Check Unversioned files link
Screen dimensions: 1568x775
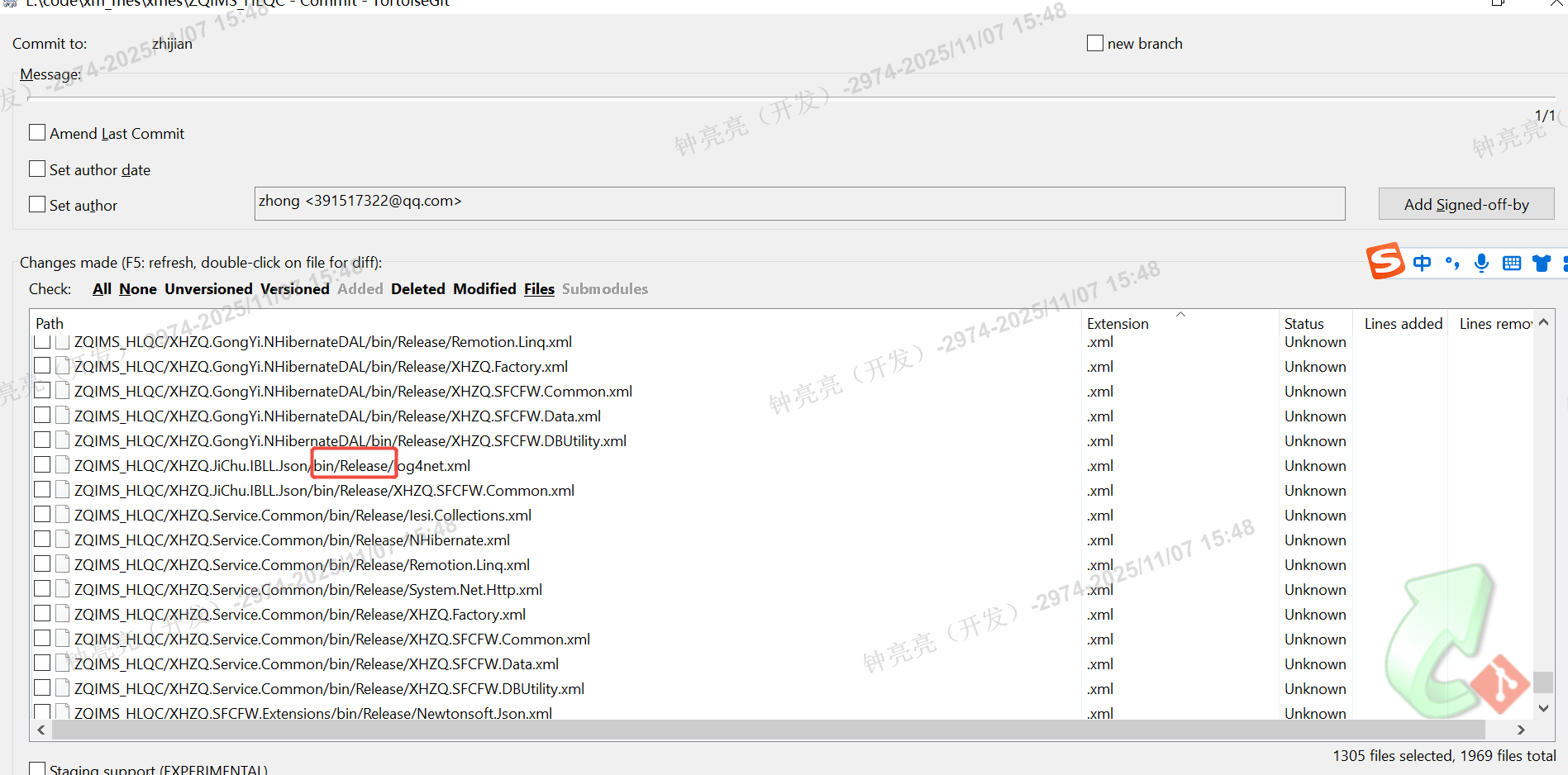point(208,289)
